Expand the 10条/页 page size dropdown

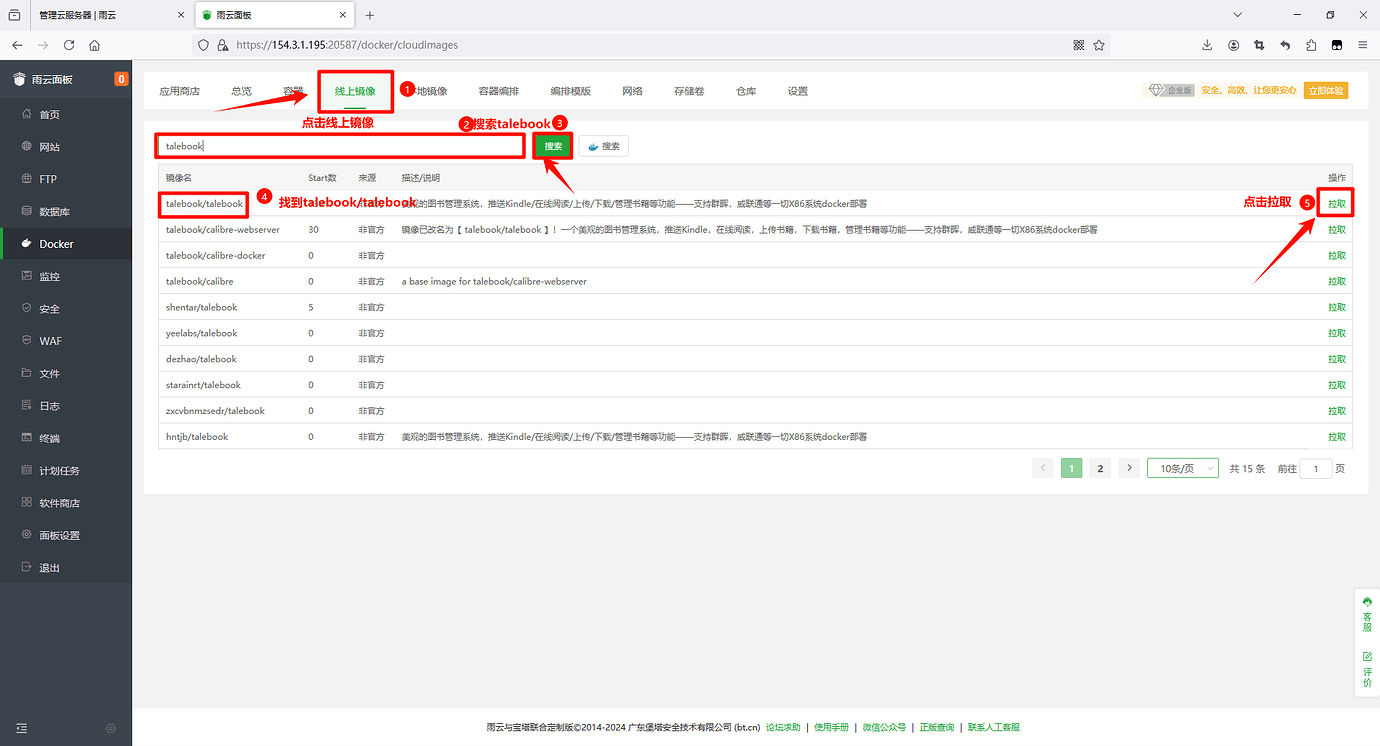1182,468
